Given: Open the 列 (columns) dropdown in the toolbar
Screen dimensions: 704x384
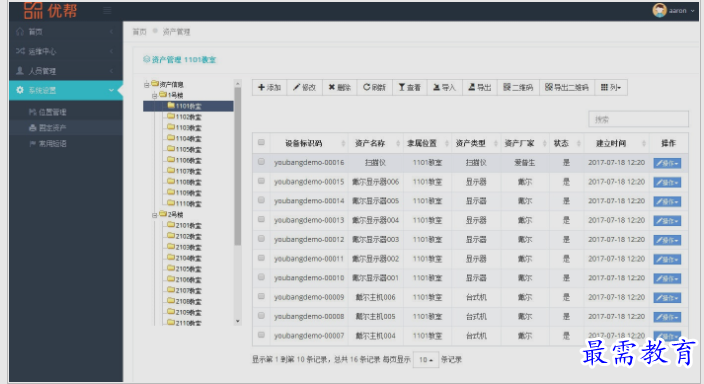Looking at the screenshot, I should coord(611,88).
